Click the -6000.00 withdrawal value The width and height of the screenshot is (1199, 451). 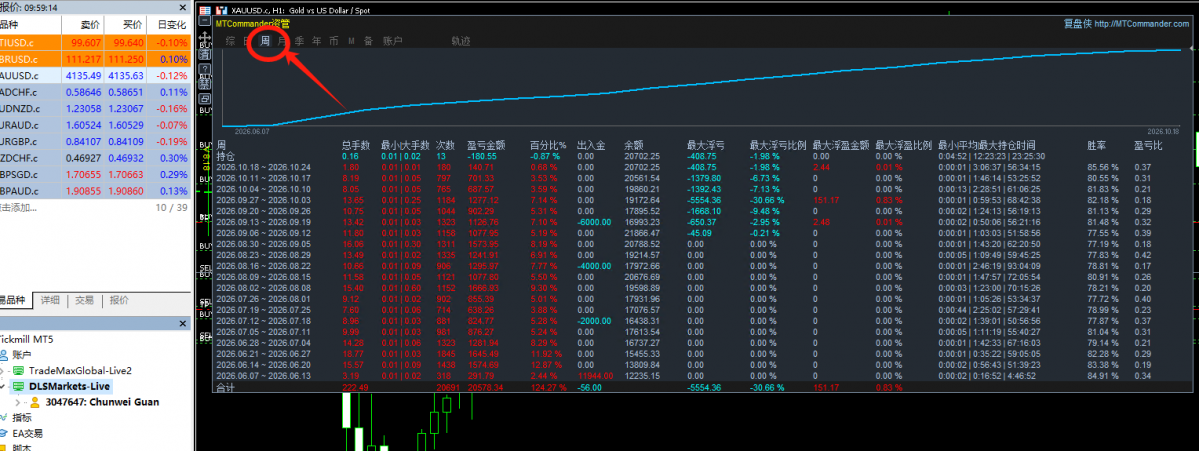point(593,221)
